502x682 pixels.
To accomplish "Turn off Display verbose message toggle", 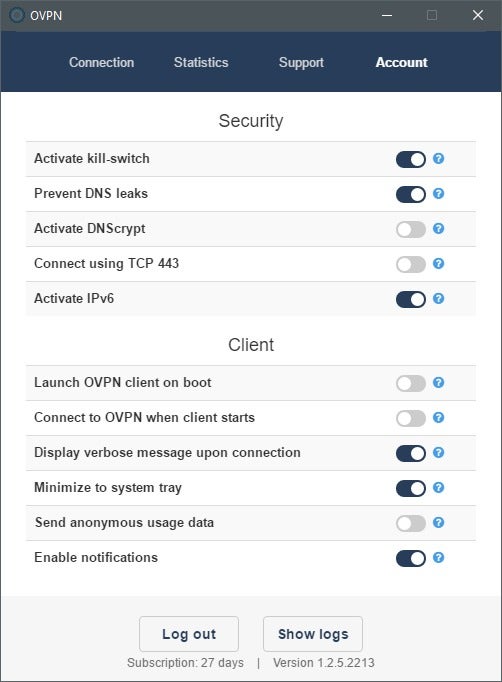I will (x=411, y=453).
